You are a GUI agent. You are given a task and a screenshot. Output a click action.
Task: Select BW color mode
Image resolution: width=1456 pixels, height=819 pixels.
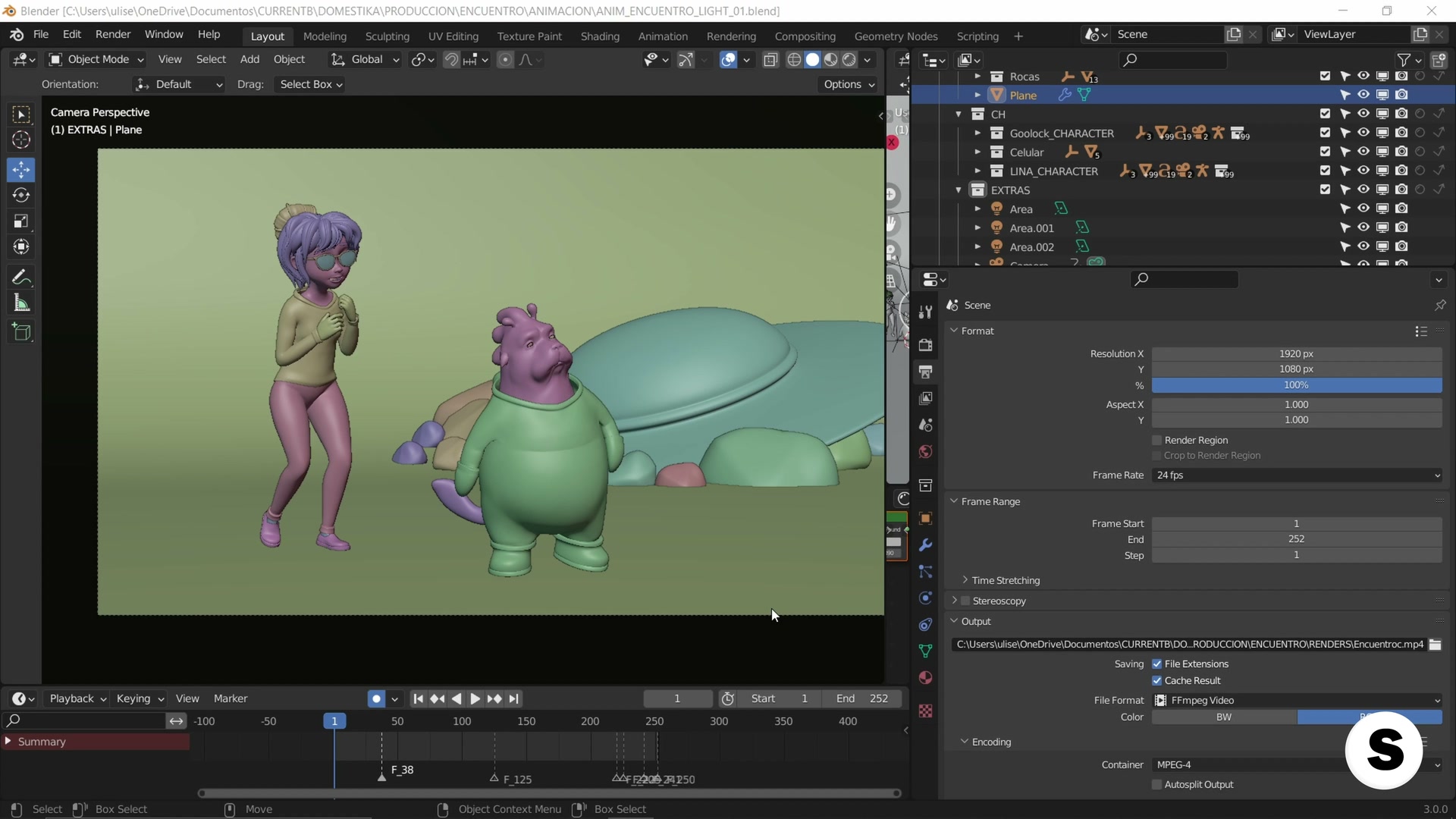[x=1224, y=717]
